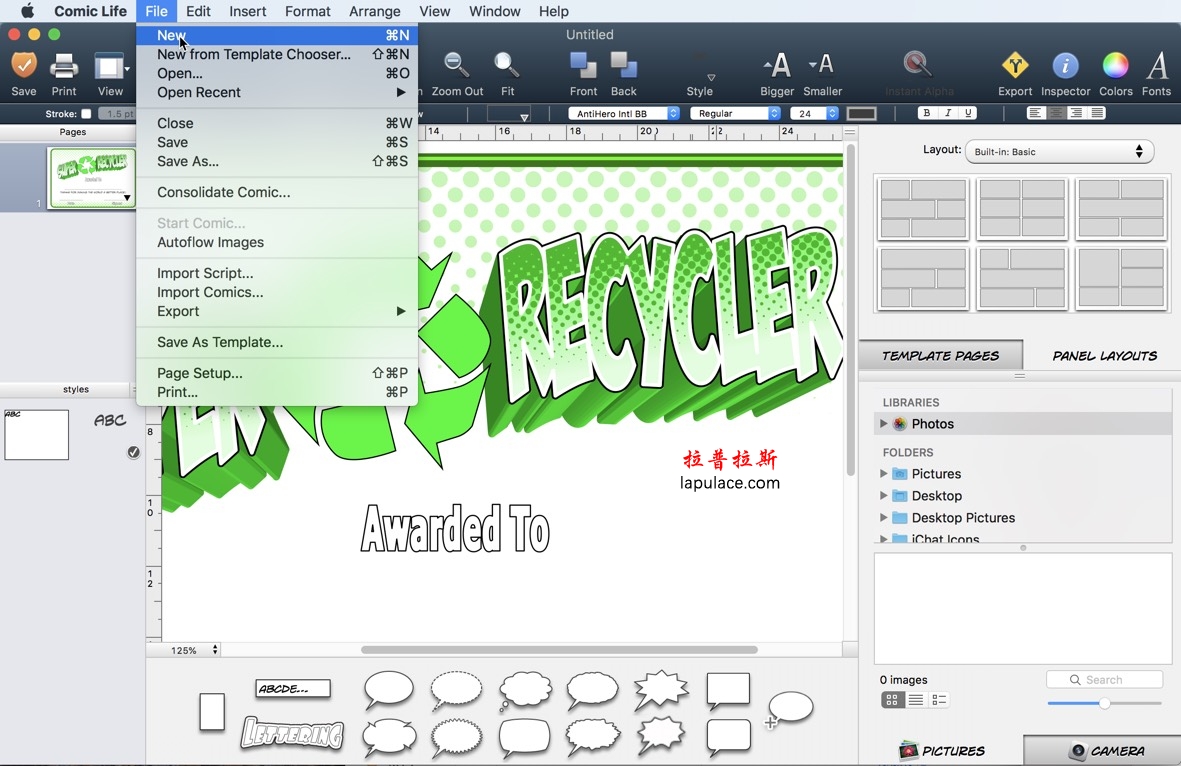Click the text color swatch

click(x=862, y=113)
